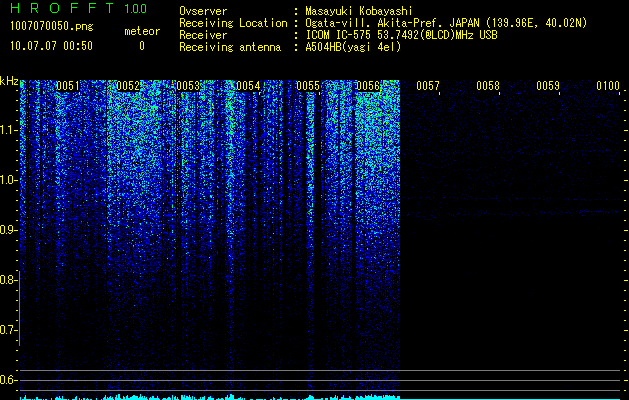
Task: Click the meteor count label
Action: pos(142,31)
